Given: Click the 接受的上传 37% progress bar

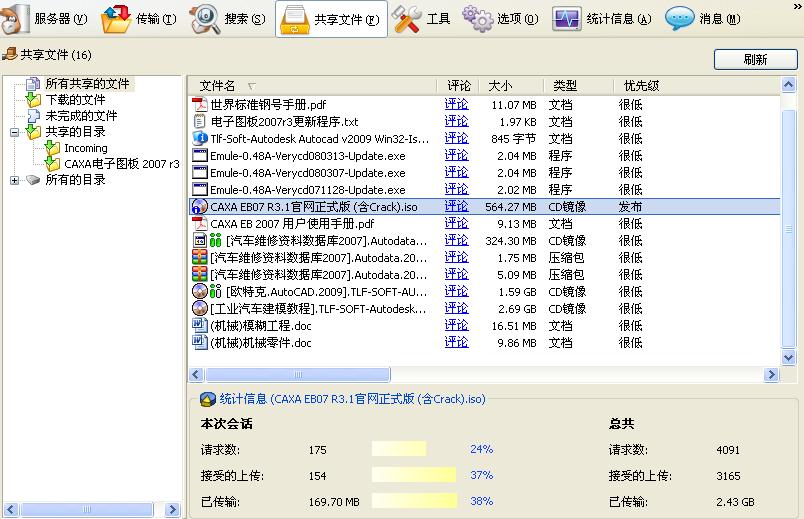Looking at the screenshot, I should coord(414,475).
